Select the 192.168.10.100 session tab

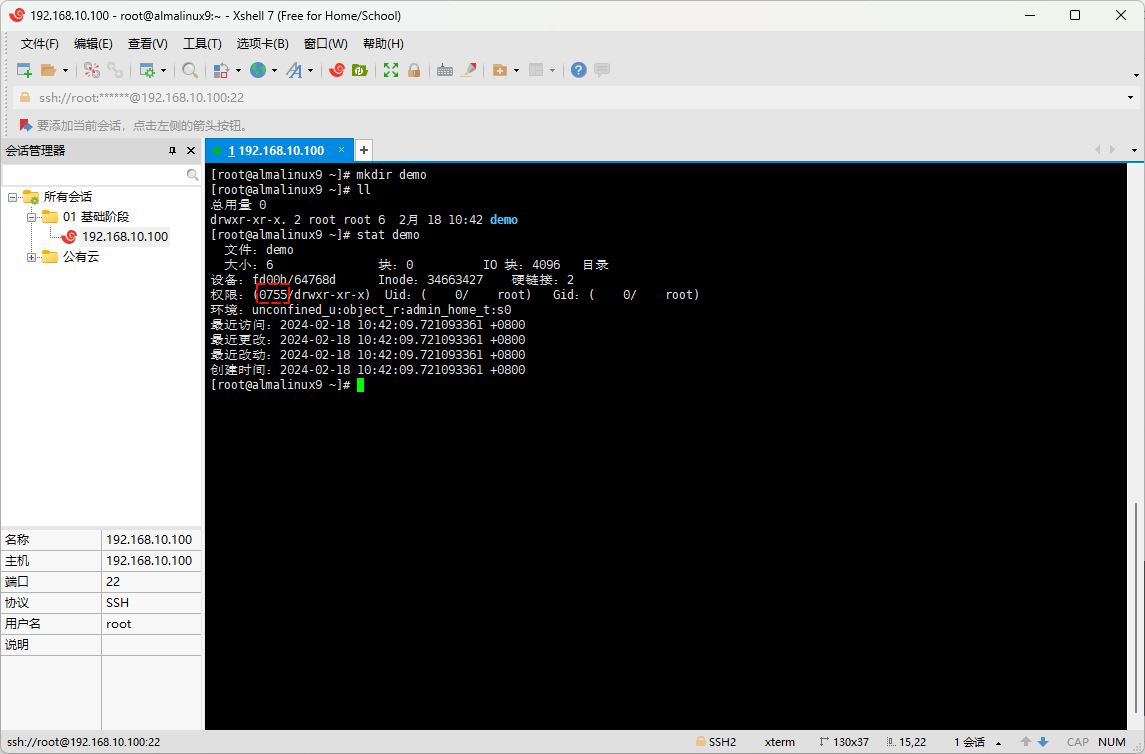(275, 151)
